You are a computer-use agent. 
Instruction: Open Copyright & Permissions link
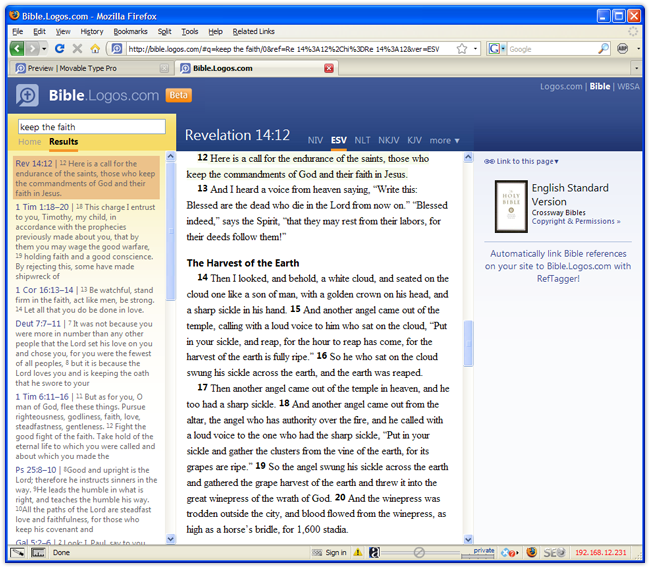click(576, 221)
